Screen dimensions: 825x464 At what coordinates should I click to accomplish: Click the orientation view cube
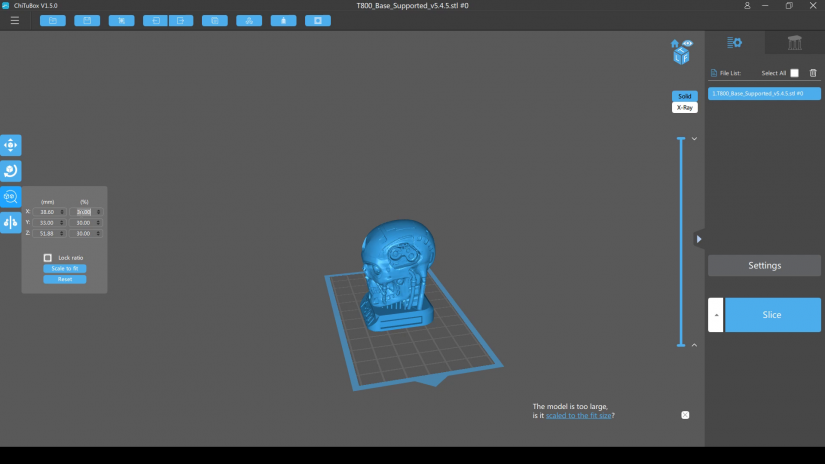click(x=681, y=56)
